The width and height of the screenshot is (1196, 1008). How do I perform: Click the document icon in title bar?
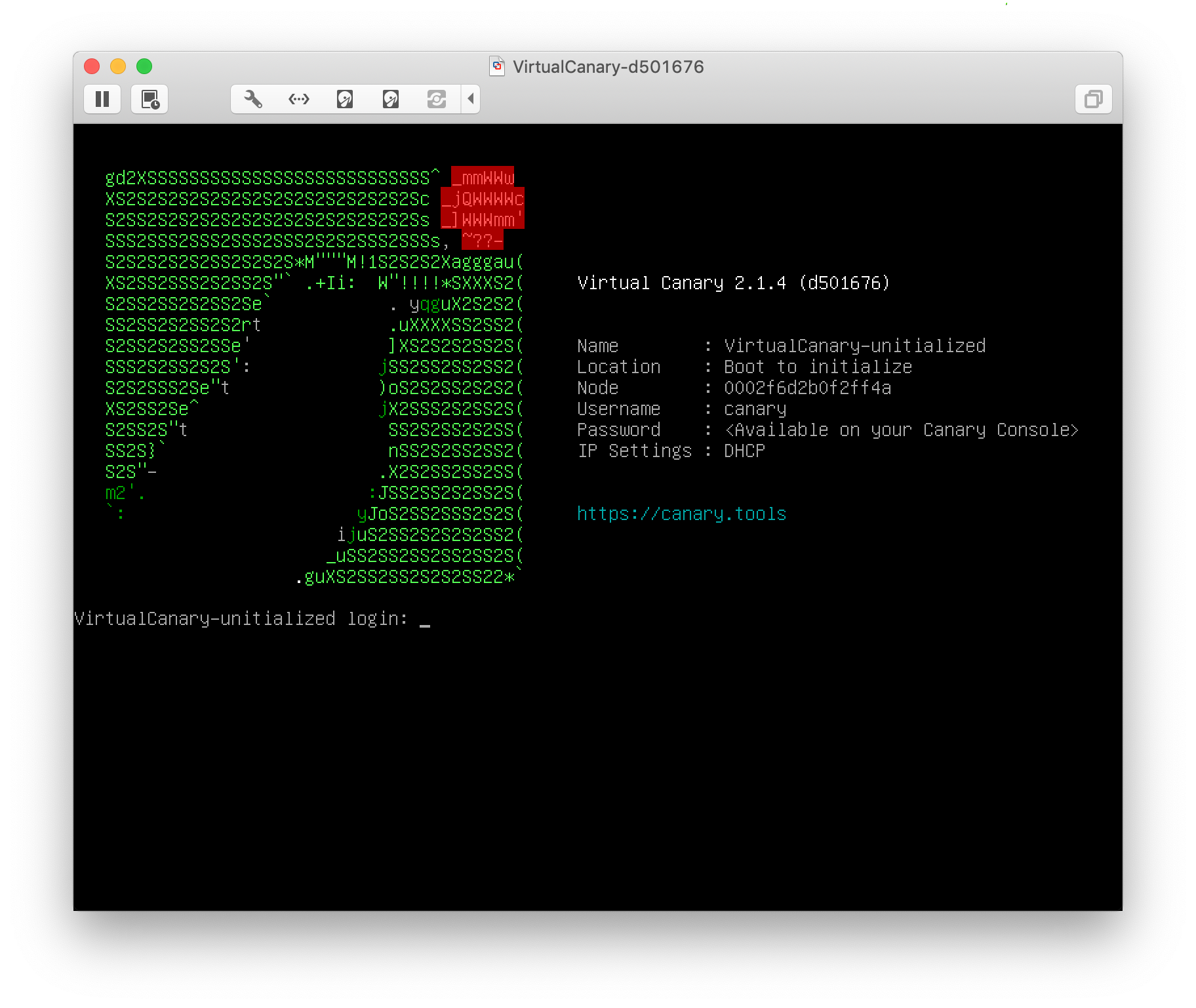tap(497, 66)
